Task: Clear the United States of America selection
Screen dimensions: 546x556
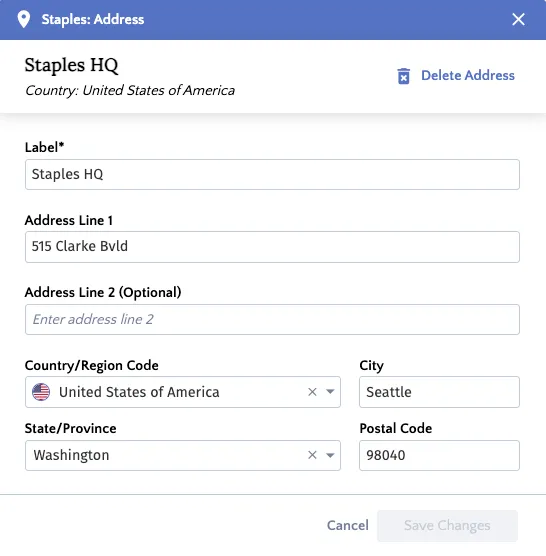Action: pyautogui.click(x=312, y=392)
